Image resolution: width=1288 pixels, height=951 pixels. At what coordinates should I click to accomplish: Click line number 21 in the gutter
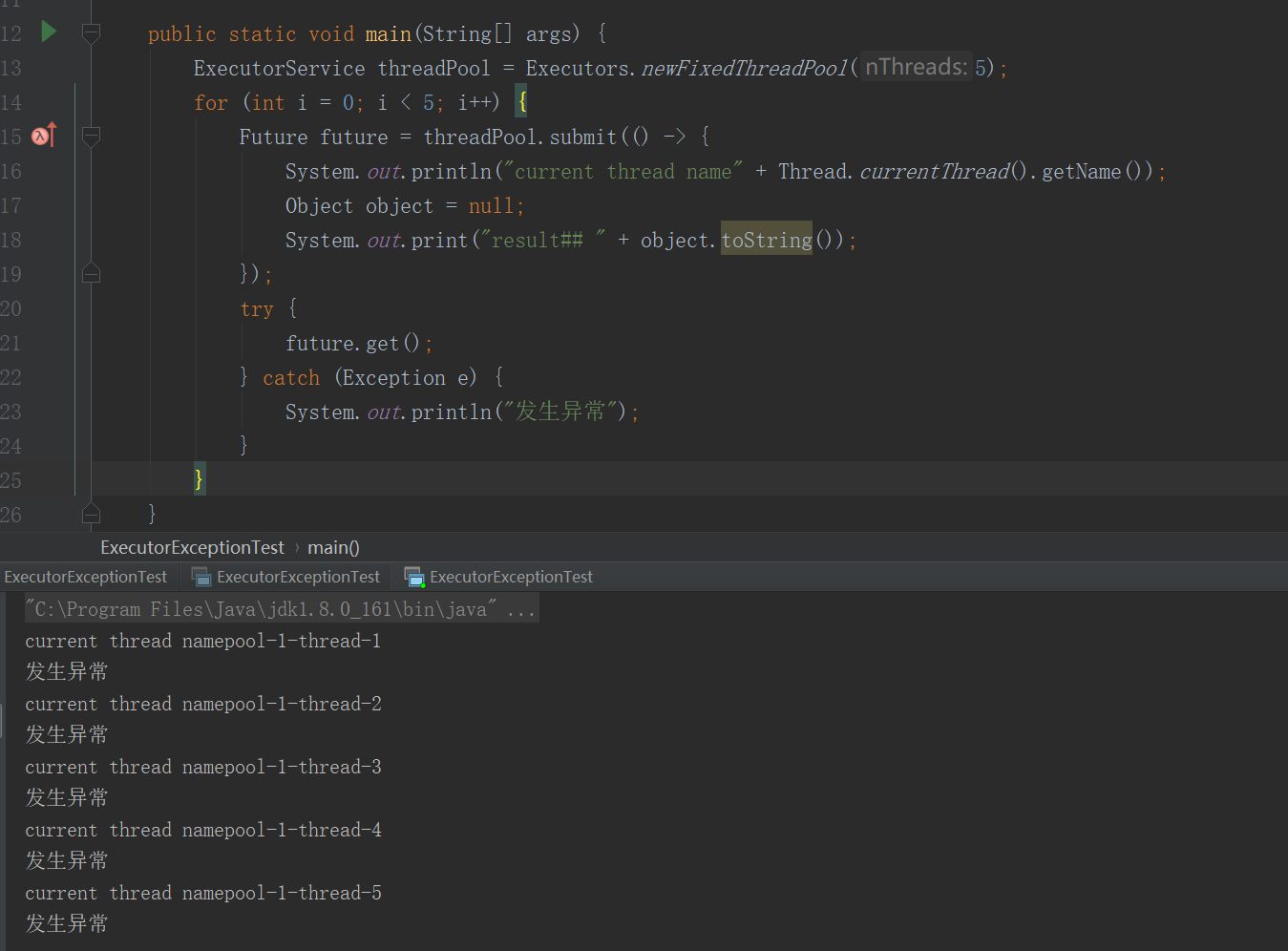[x=11, y=343]
